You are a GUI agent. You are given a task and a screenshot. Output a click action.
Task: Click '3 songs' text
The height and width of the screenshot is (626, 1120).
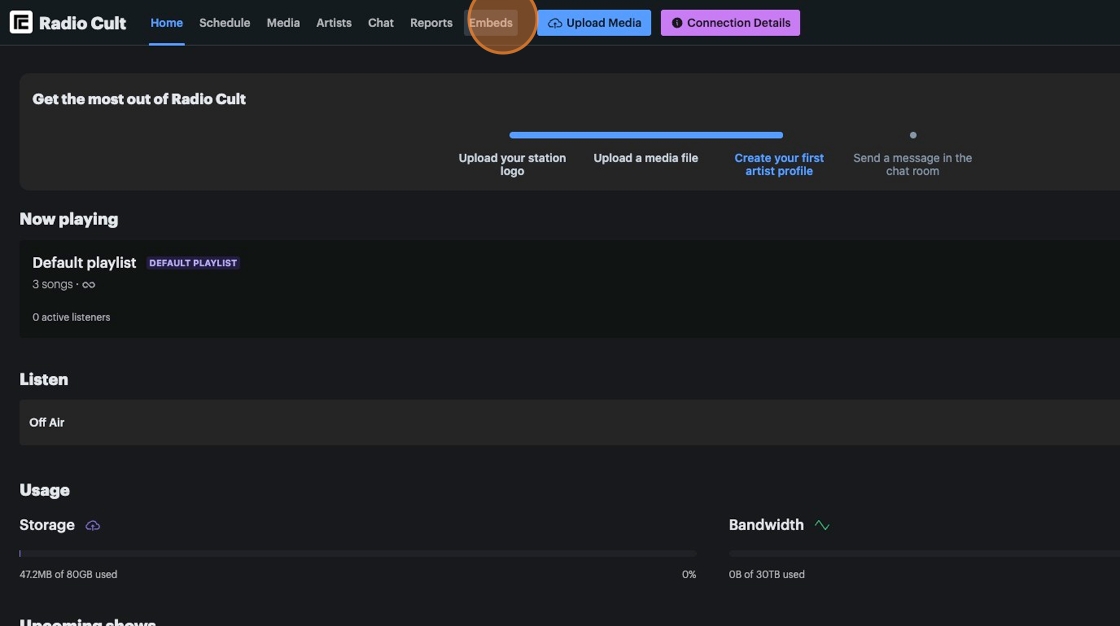[53, 284]
